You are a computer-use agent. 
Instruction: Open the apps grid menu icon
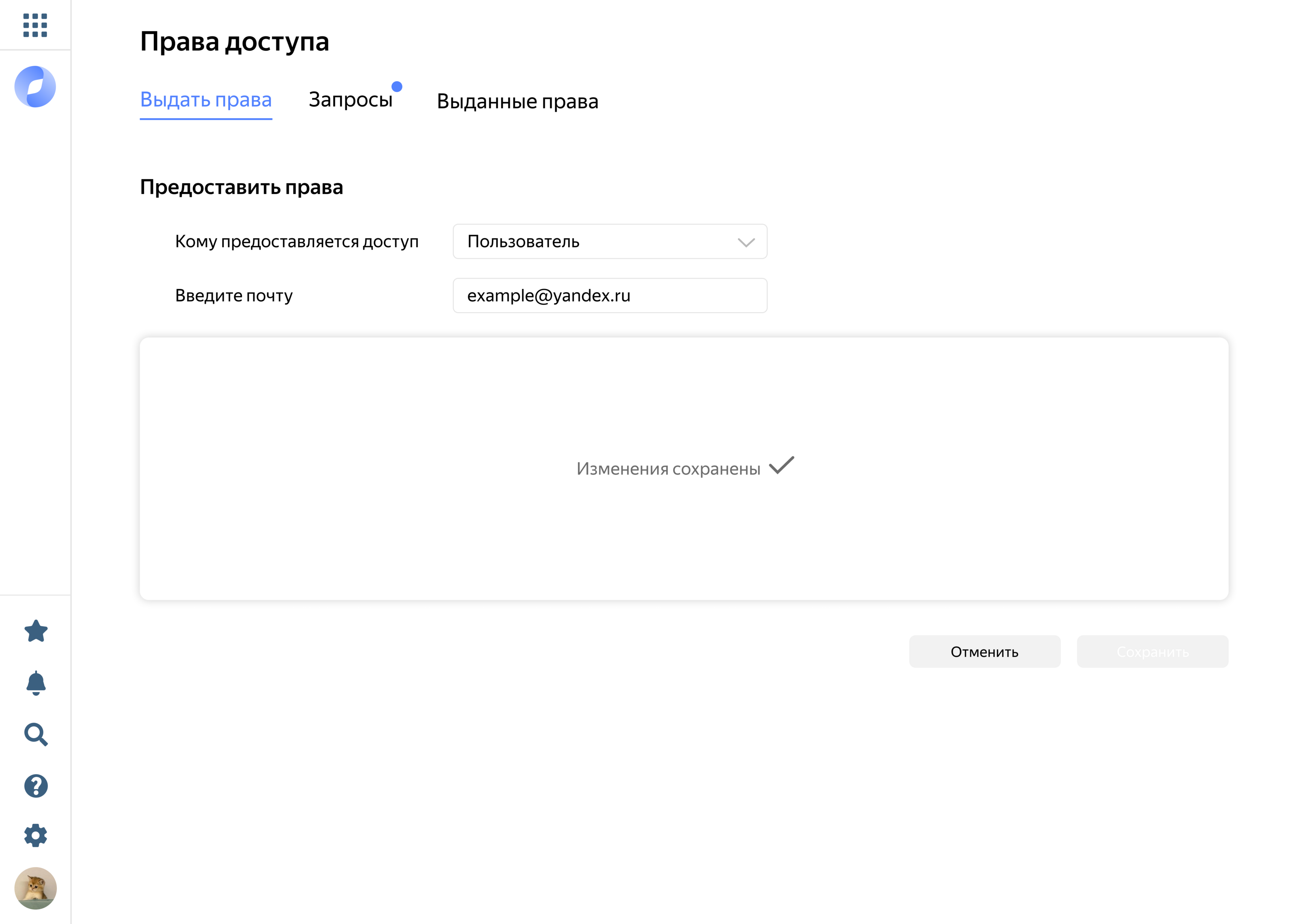tap(35, 26)
